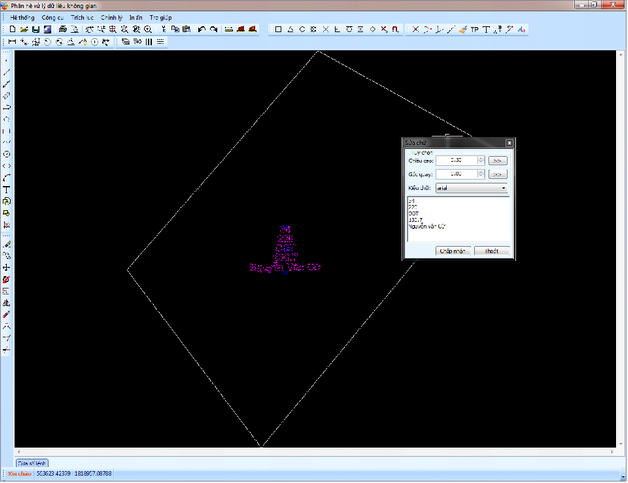Image resolution: width=628 pixels, height=483 pixels.
Task: Click the Chiều cao value spinner arrows
Action: tap(481, 161)
